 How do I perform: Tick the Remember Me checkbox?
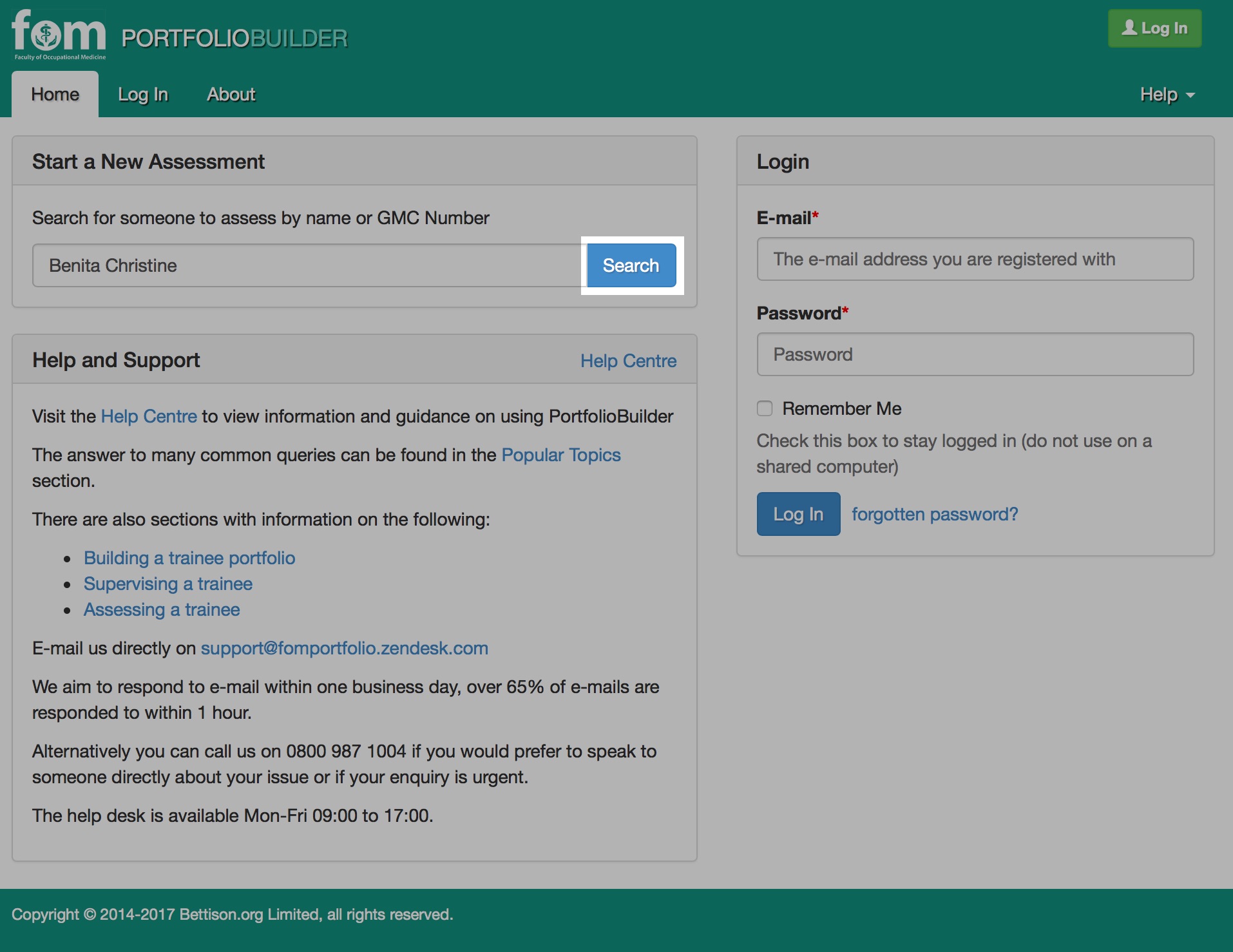[x=765, y=408]
